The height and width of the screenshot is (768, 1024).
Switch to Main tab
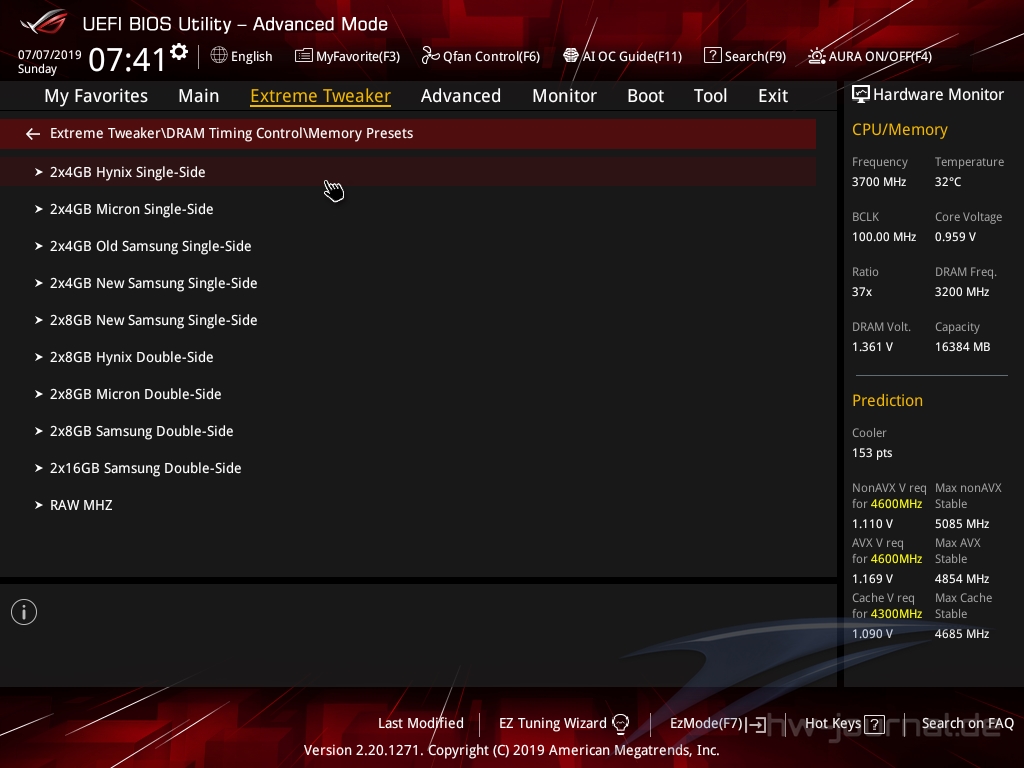(x=199, y=96)
